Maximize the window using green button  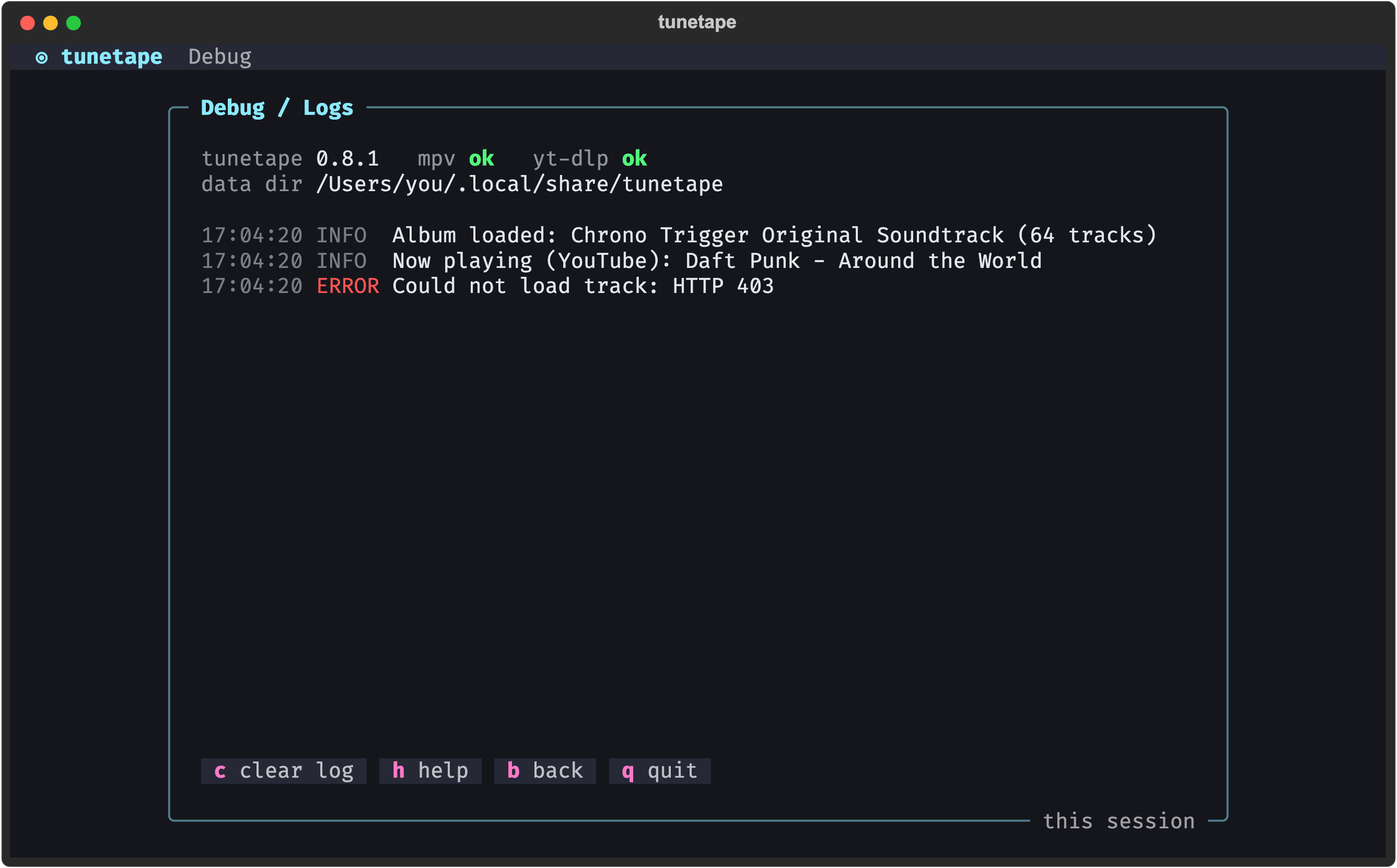[x=74, y=23]
